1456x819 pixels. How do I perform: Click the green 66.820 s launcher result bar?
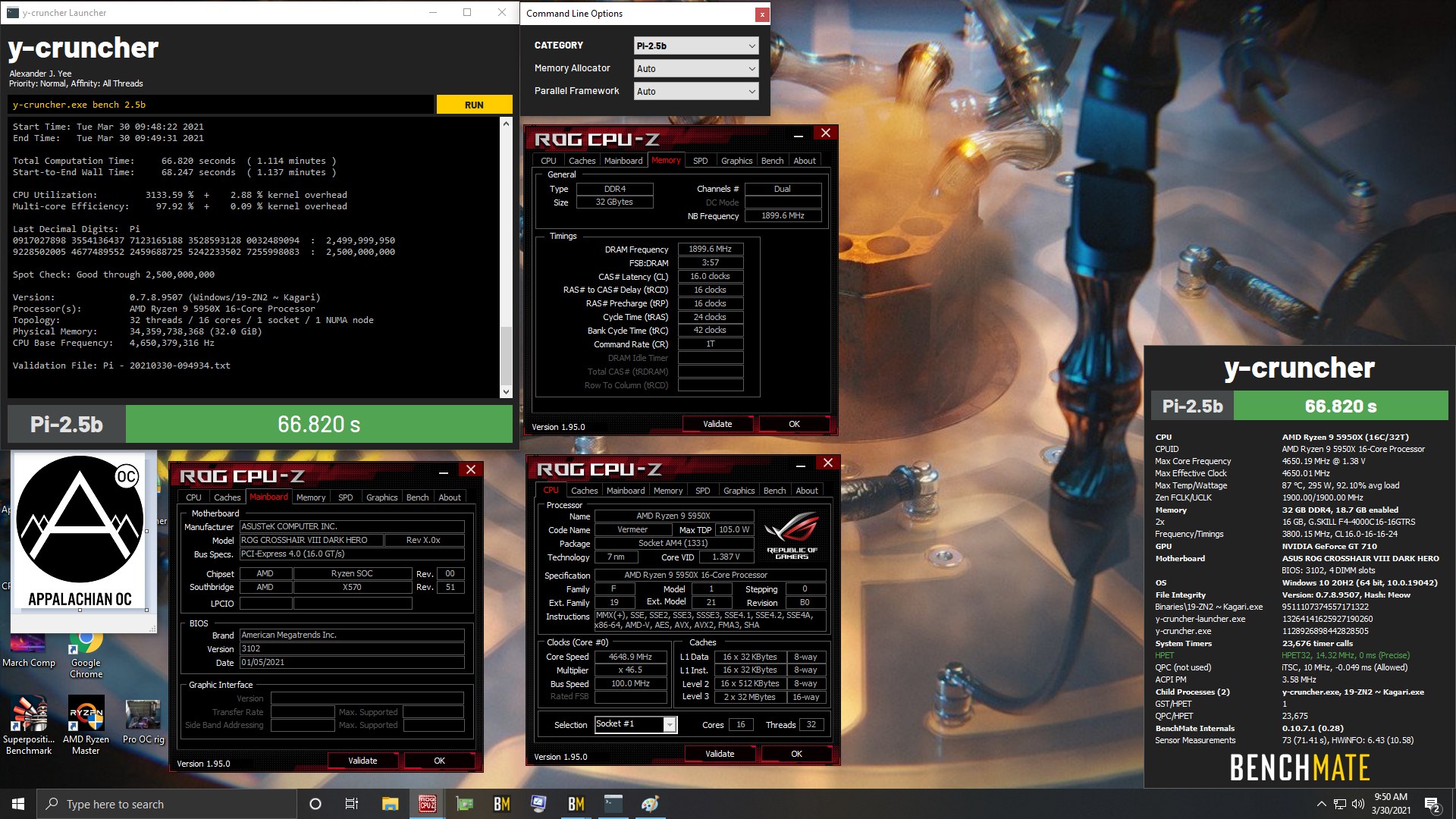point(318,424)
